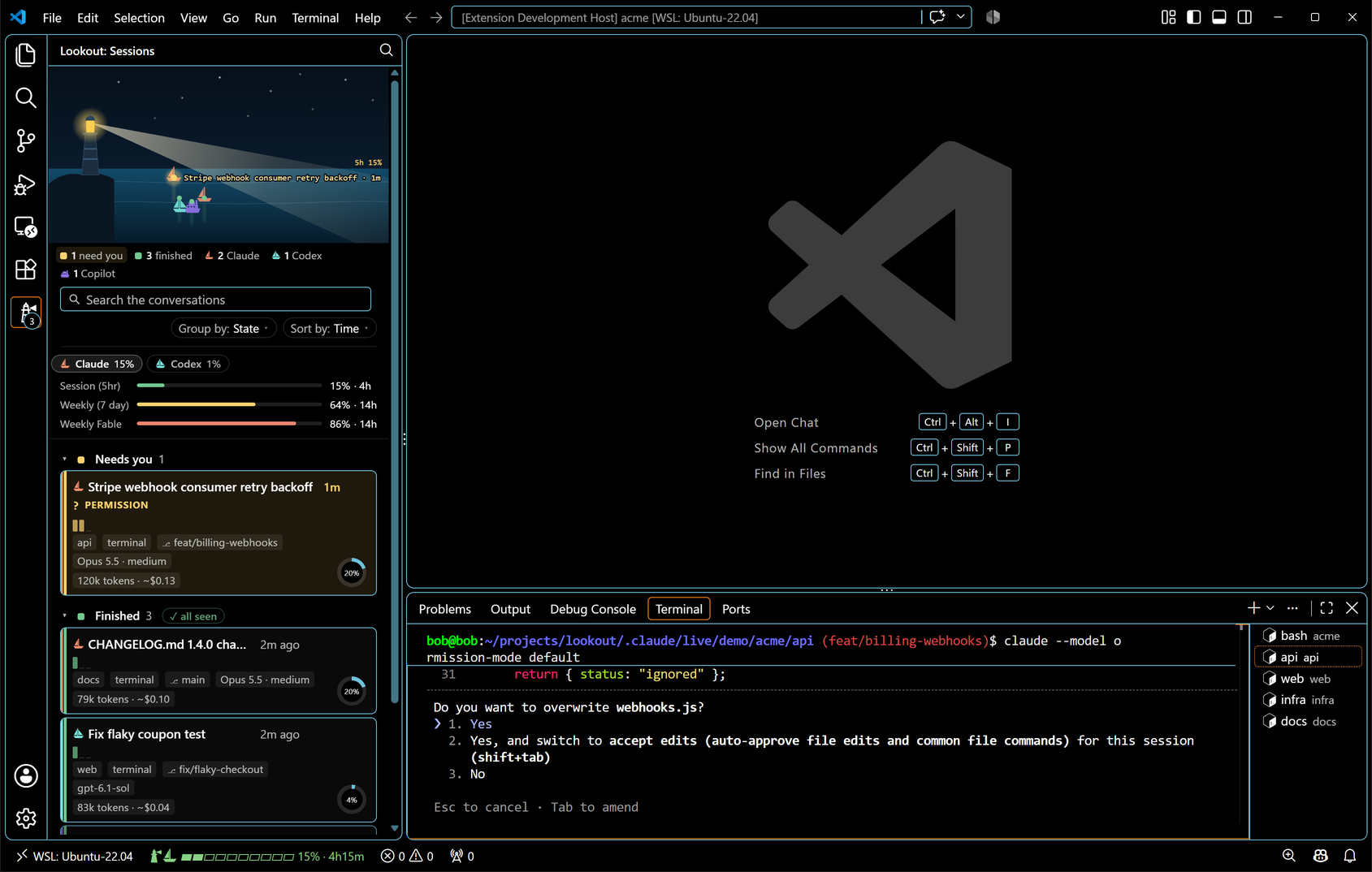Viewport: 1372px width, 872px height.
Task: Click in Search the conversations field
Action: tap(215, 300)
